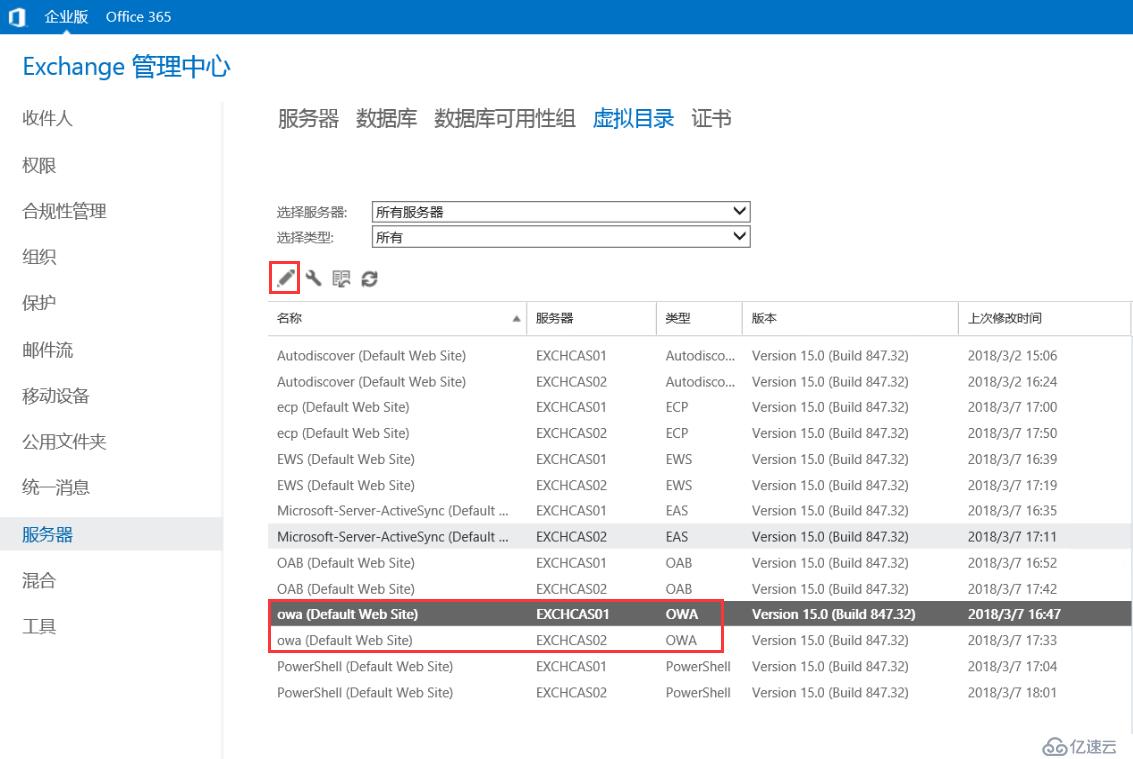Image resolution: width=1133 pixels, height=759 pixels.
Task: Open 移动设备 in the sidebar
Action: [x=56, y=395]
